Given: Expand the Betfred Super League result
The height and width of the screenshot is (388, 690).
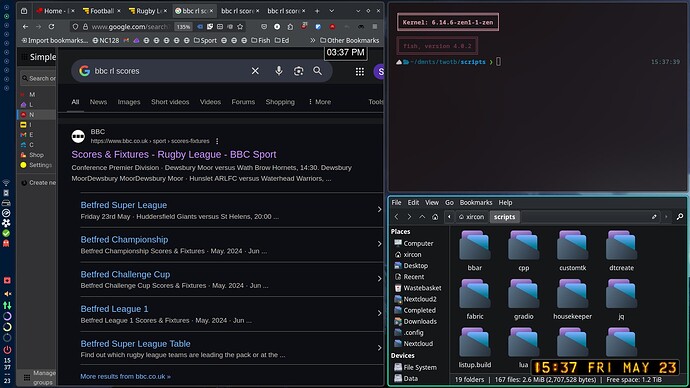Looking at the screenshot, I should 379,210.
